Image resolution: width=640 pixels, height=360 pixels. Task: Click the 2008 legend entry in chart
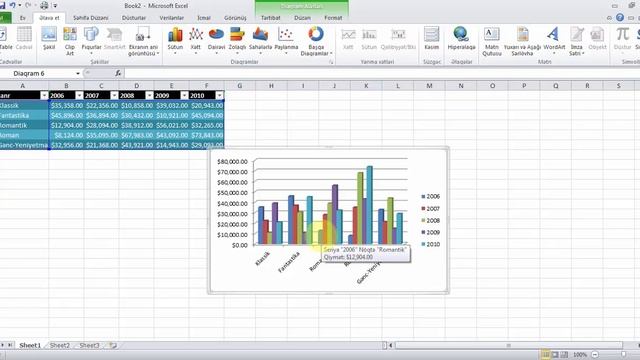tap(431, 220)
